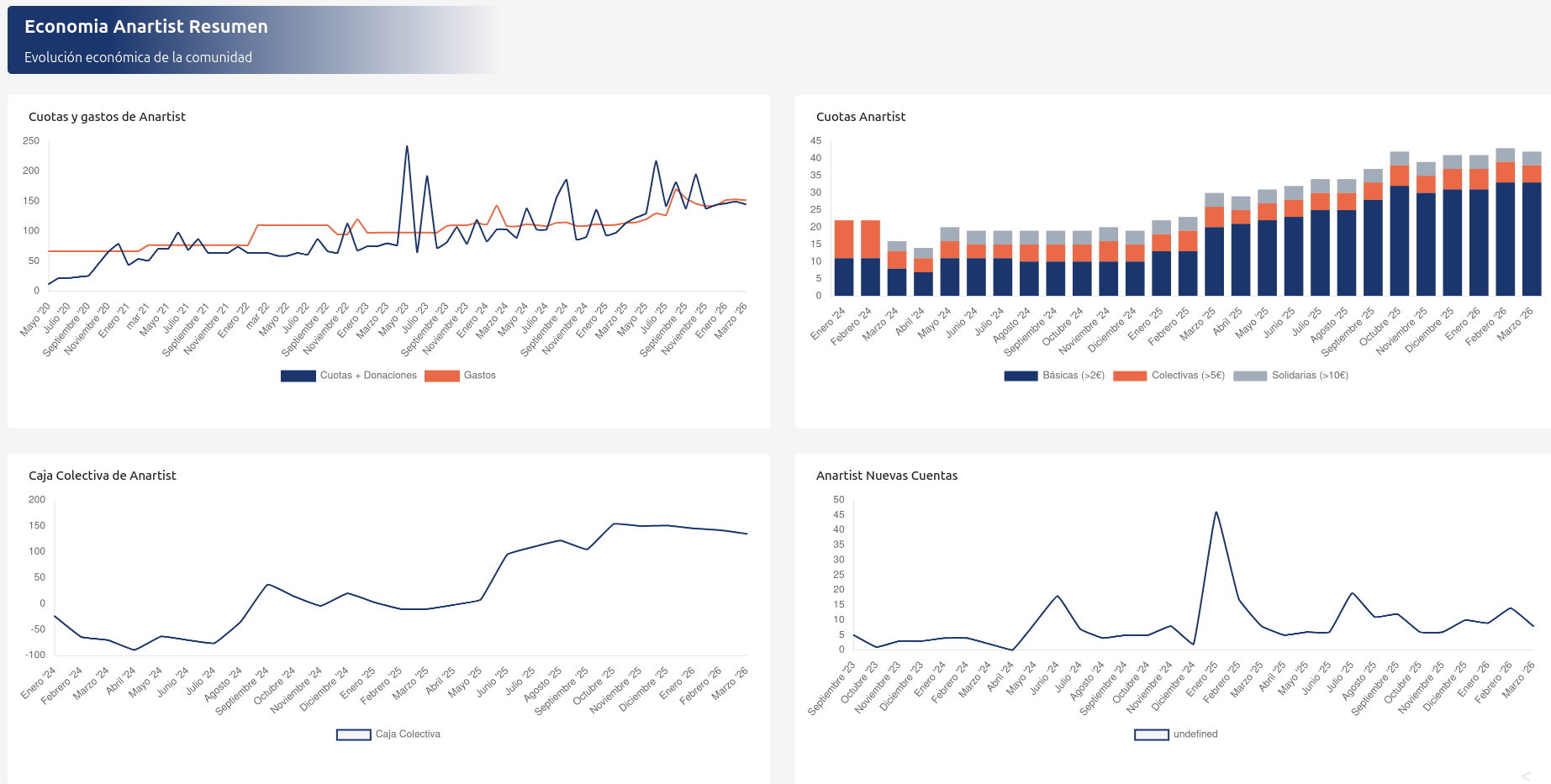Click the orange Colectivas (>5€) legend swatch
The width and height of the screenshot is (1551, 784).
1129,376
